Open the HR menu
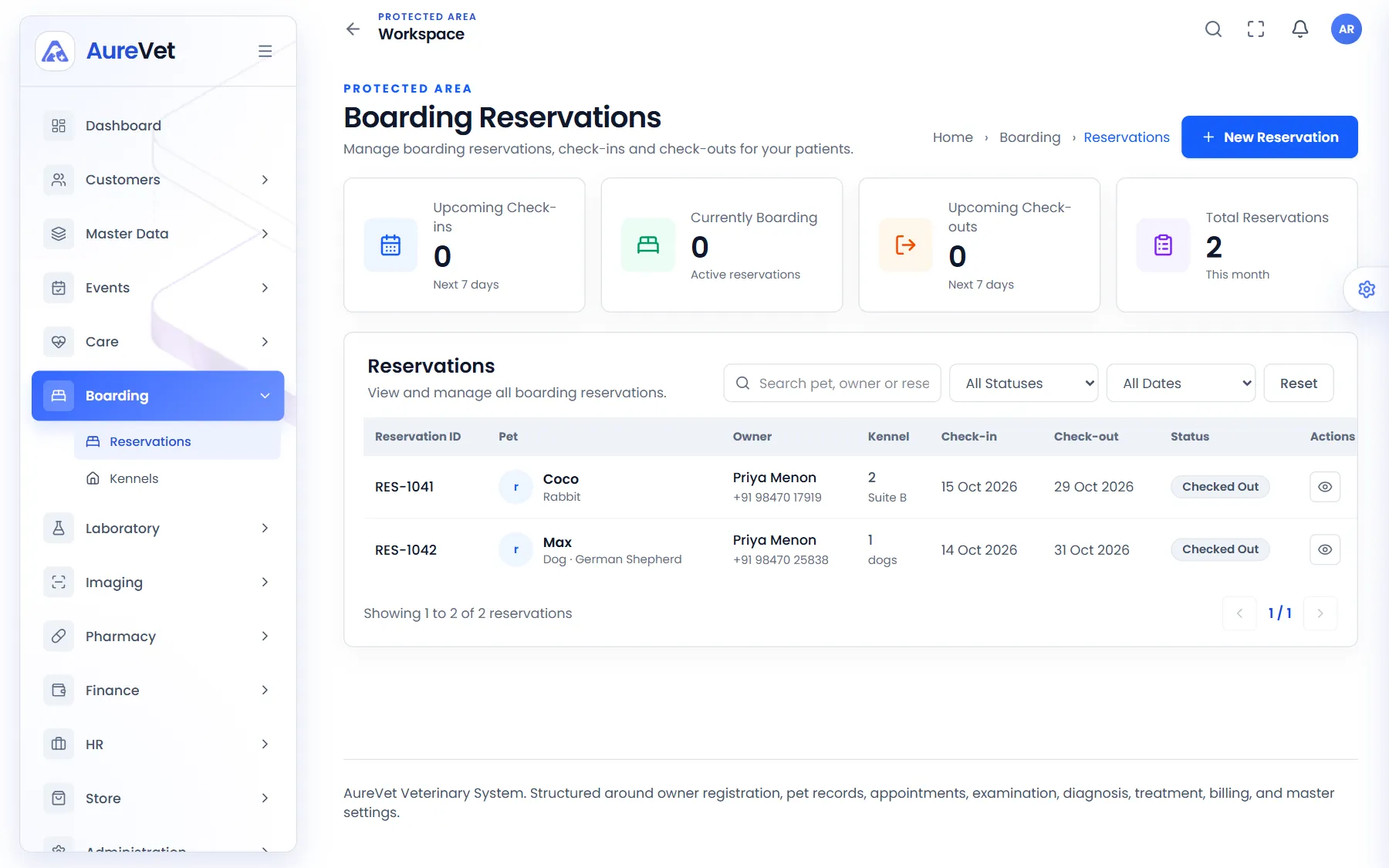Screen dimensions: 1389x868 158,745
